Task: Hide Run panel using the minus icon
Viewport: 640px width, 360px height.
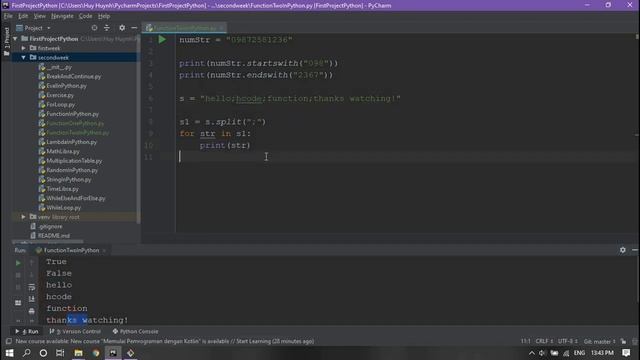Action: [x=635, y=250]
